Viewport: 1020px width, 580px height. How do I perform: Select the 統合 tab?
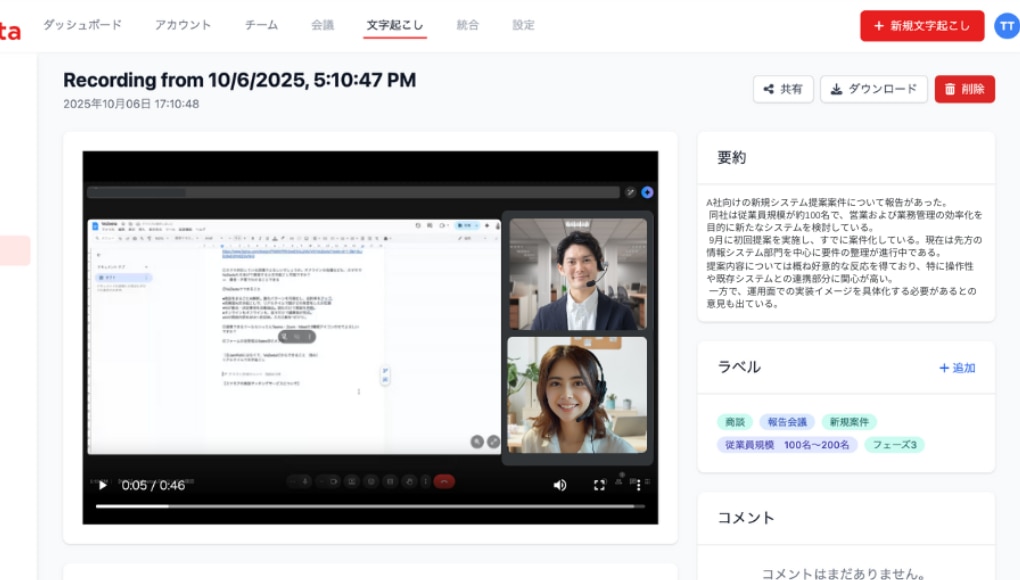[x=467, y=25]
